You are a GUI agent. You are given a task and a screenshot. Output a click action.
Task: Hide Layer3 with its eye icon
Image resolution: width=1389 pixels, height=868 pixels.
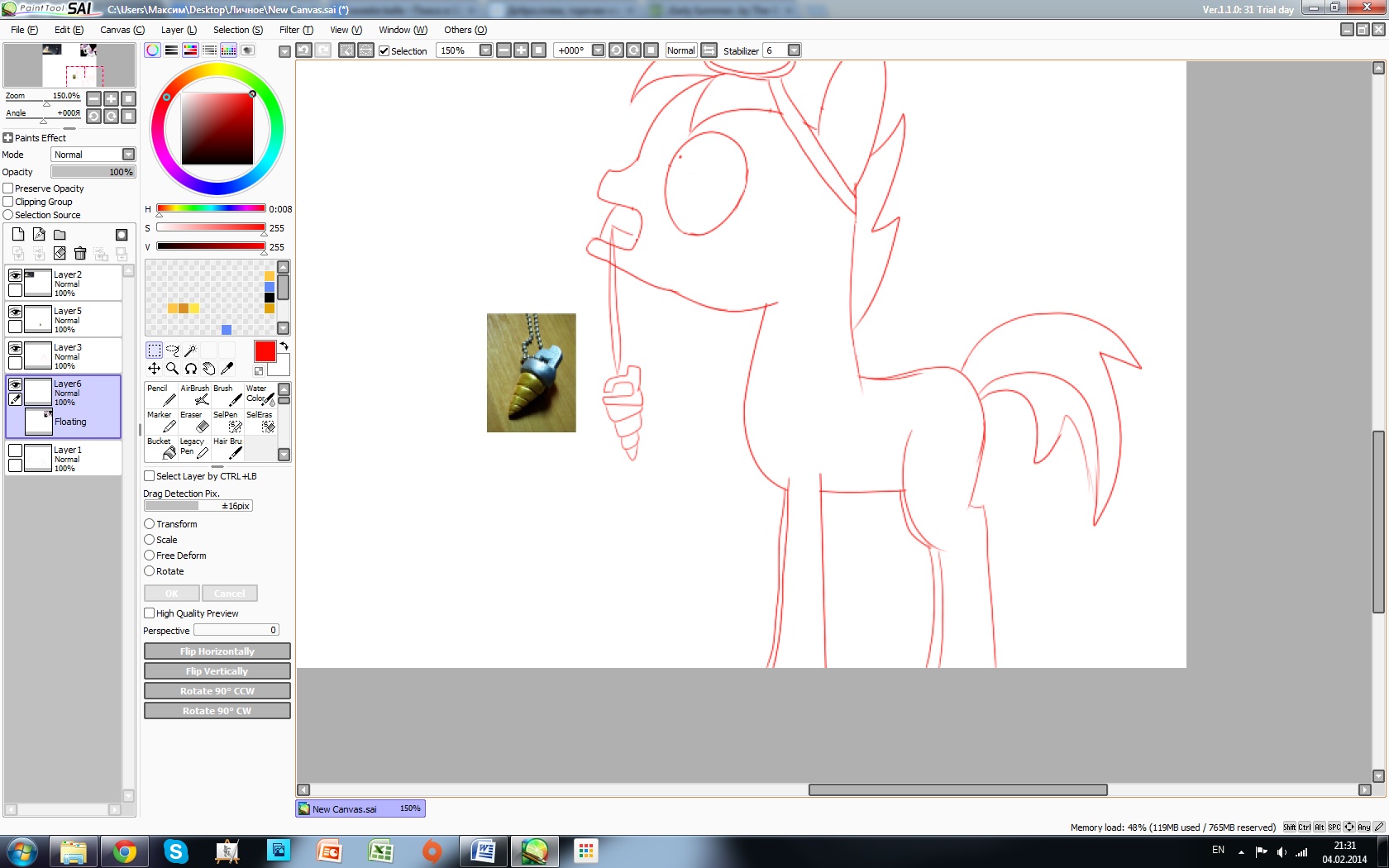point(15,348)
